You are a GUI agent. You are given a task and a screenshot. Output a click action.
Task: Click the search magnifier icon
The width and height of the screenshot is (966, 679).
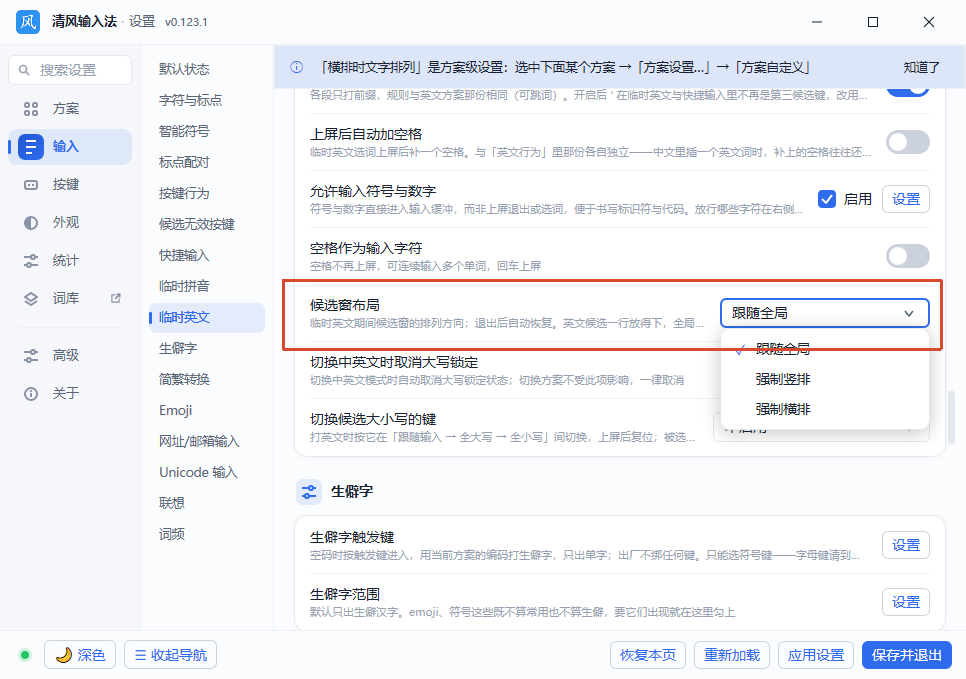pos(24,70)
